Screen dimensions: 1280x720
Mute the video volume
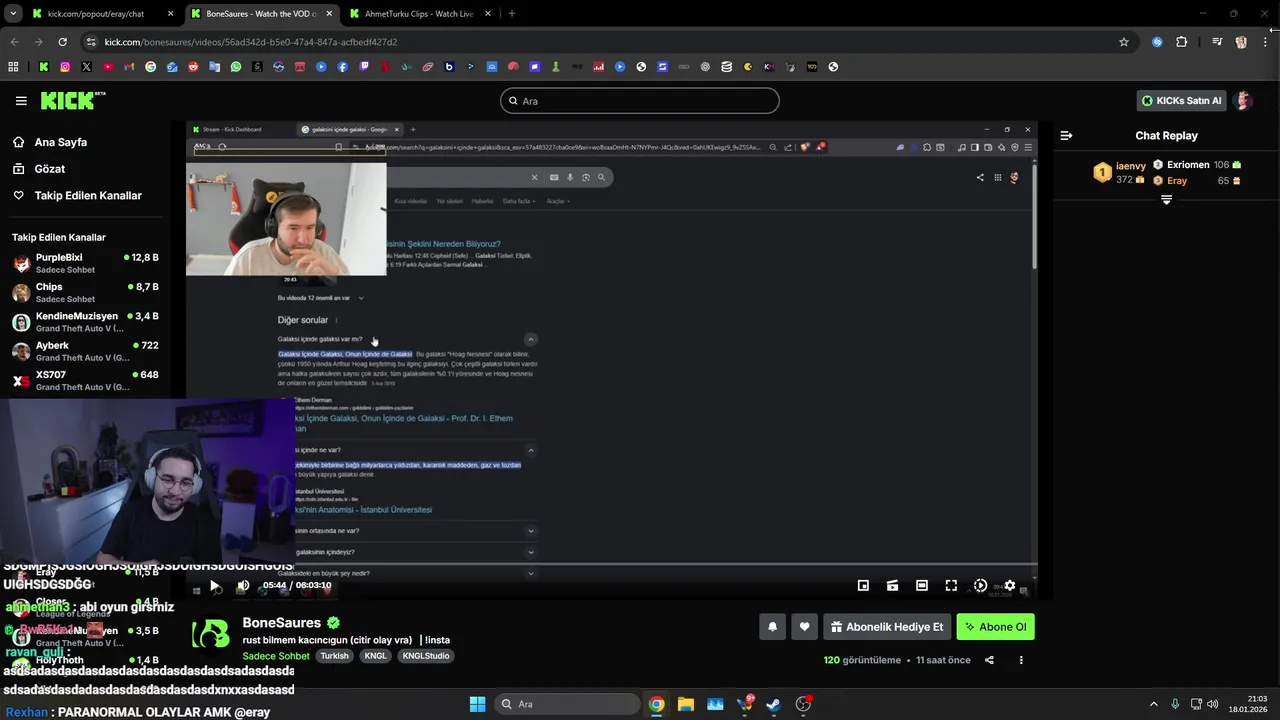tap(243, 585)
